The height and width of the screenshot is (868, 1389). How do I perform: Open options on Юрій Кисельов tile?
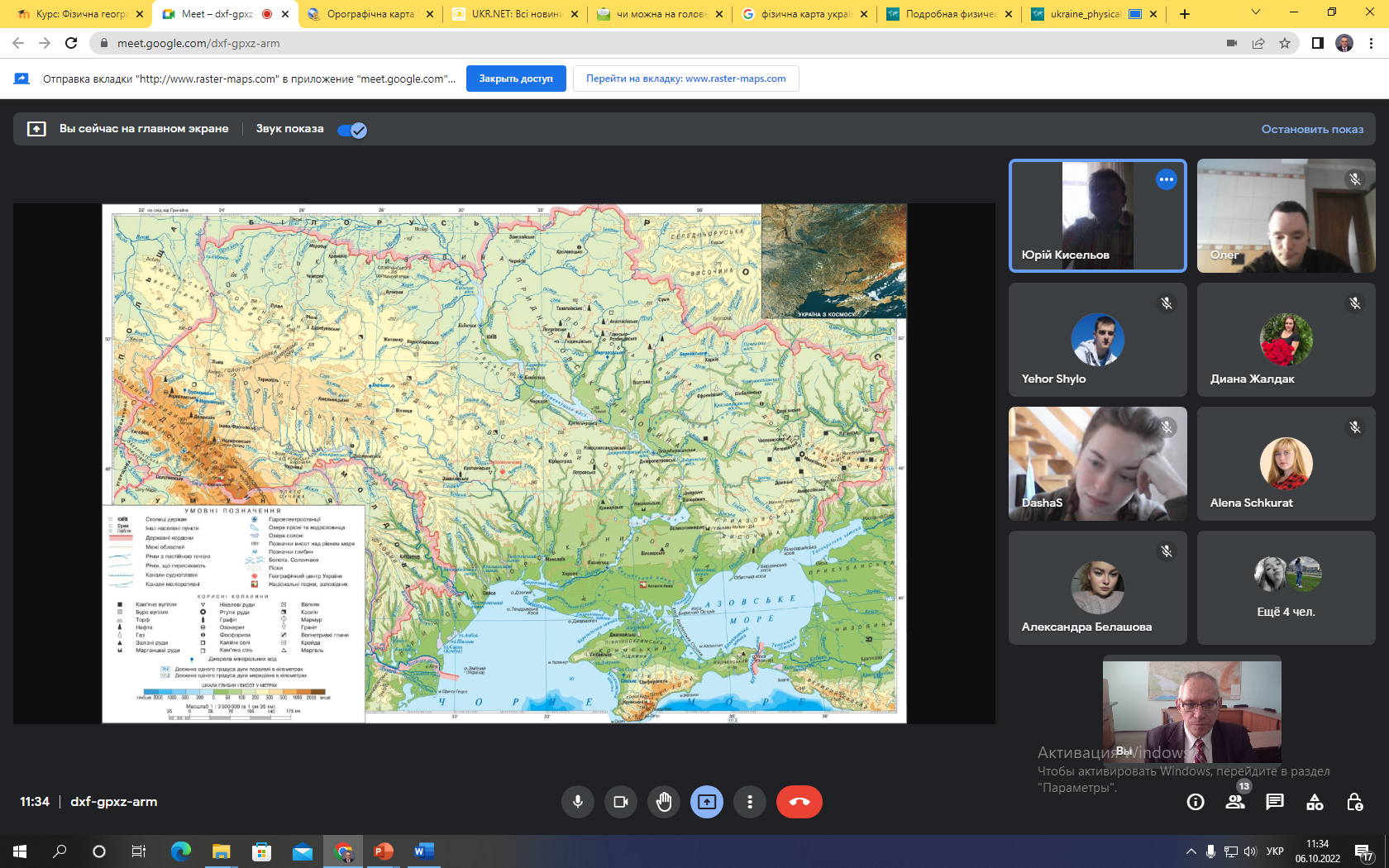pos(1166,179)
